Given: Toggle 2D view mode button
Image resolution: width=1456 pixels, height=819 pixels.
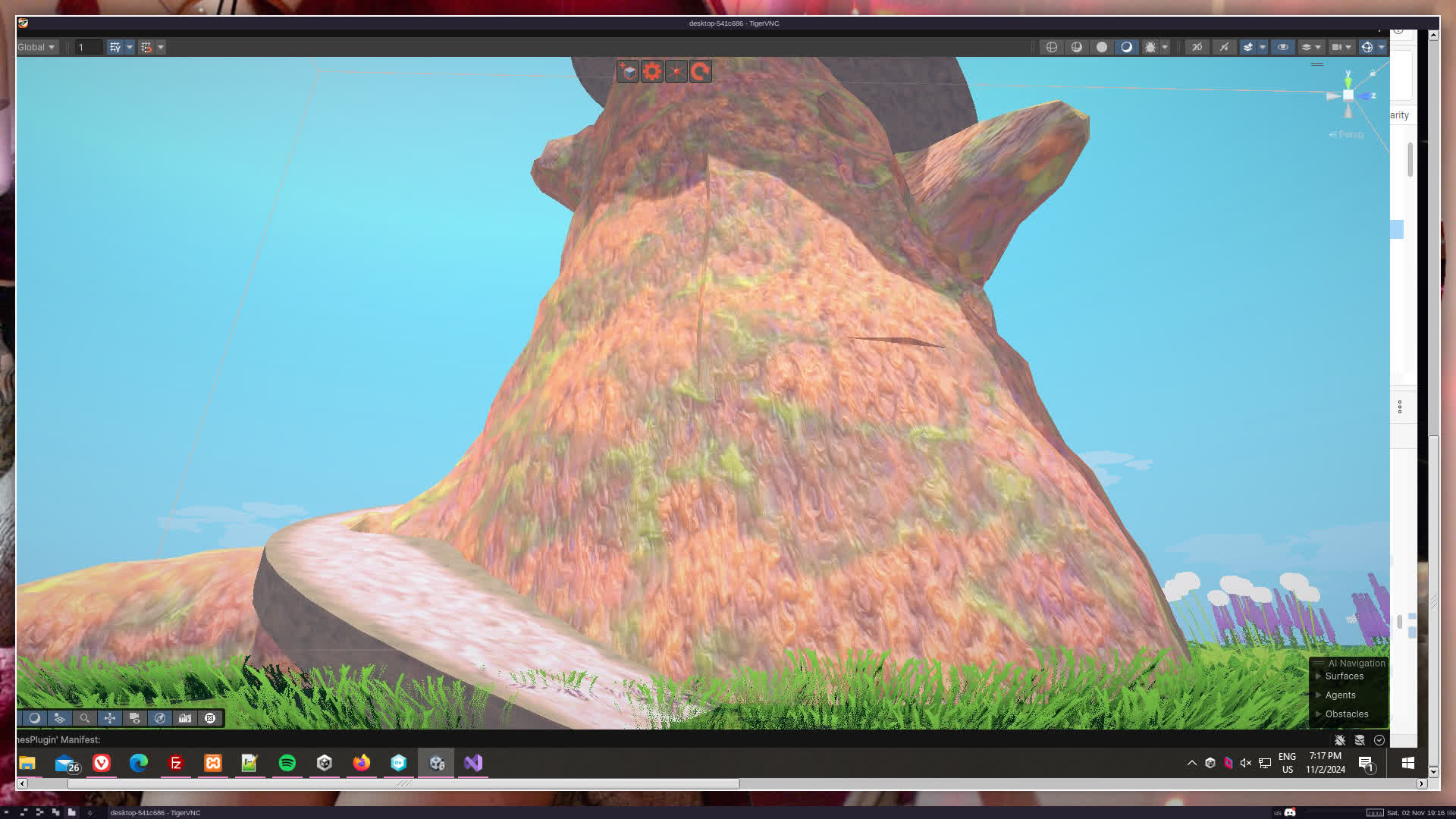Looking at the screenshot, I should (x=1197, y=47).
